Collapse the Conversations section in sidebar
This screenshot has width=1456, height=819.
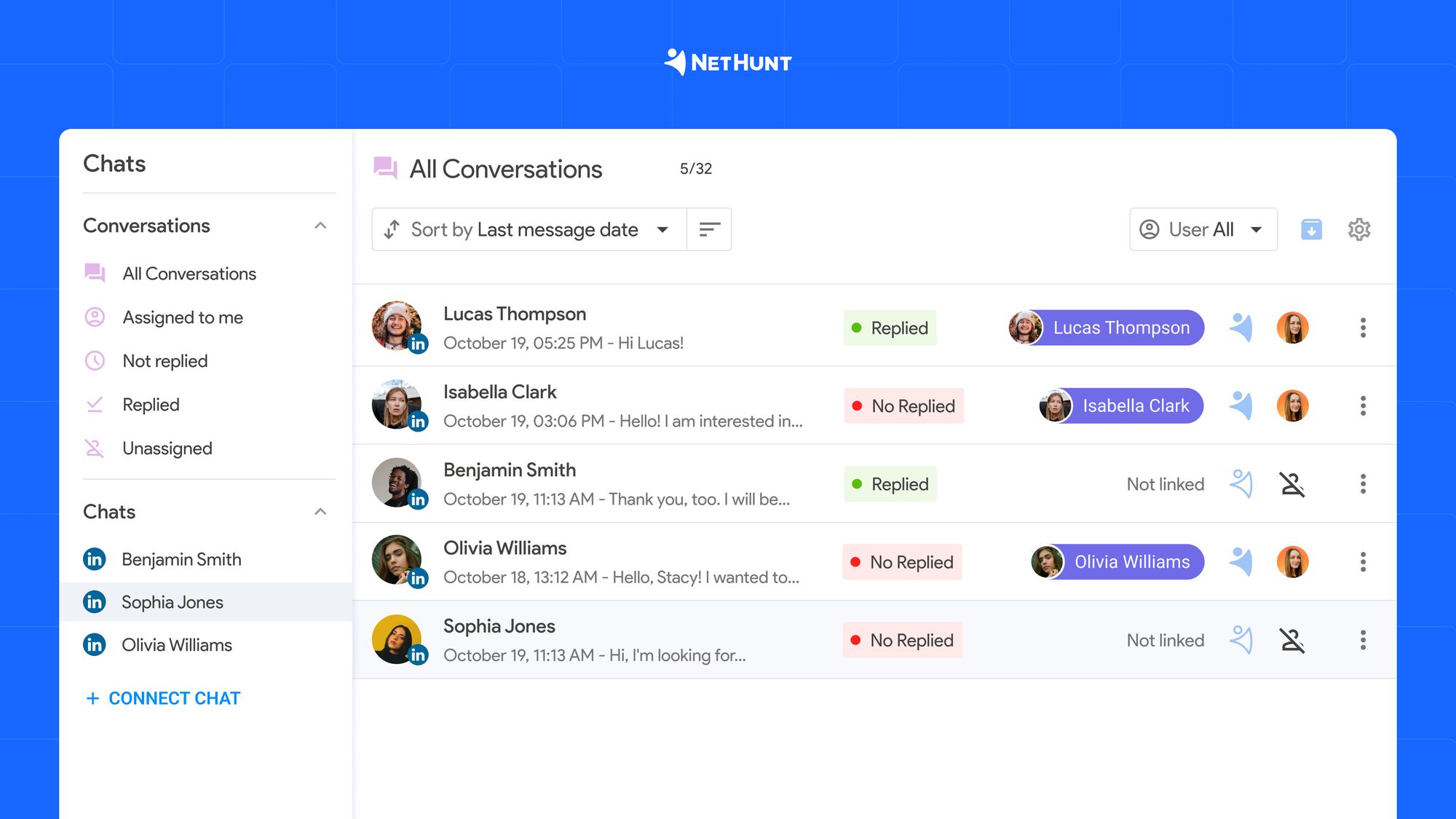pos(320,226)
